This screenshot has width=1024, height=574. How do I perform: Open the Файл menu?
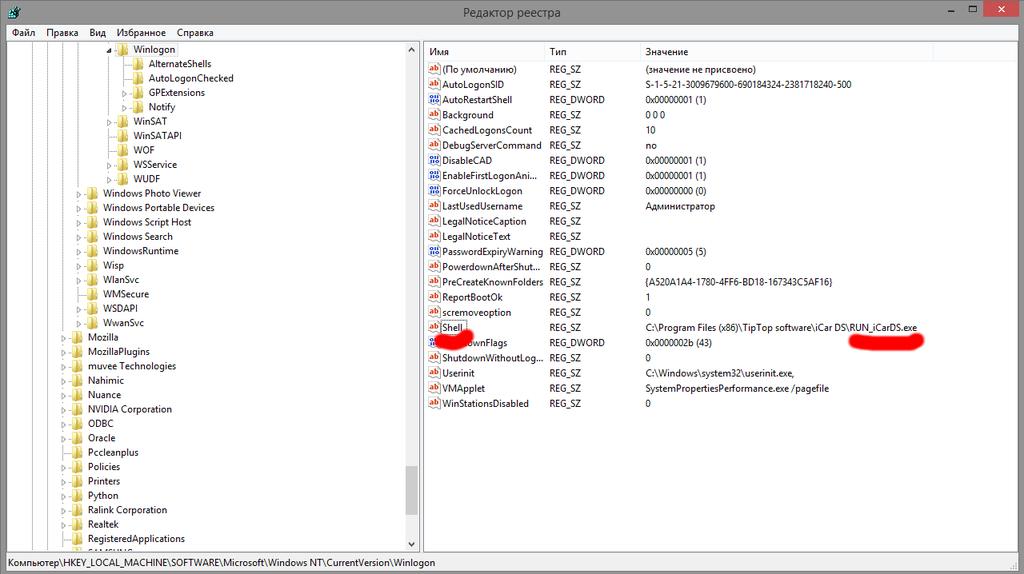pyautogui.click(x=23, y=32)
